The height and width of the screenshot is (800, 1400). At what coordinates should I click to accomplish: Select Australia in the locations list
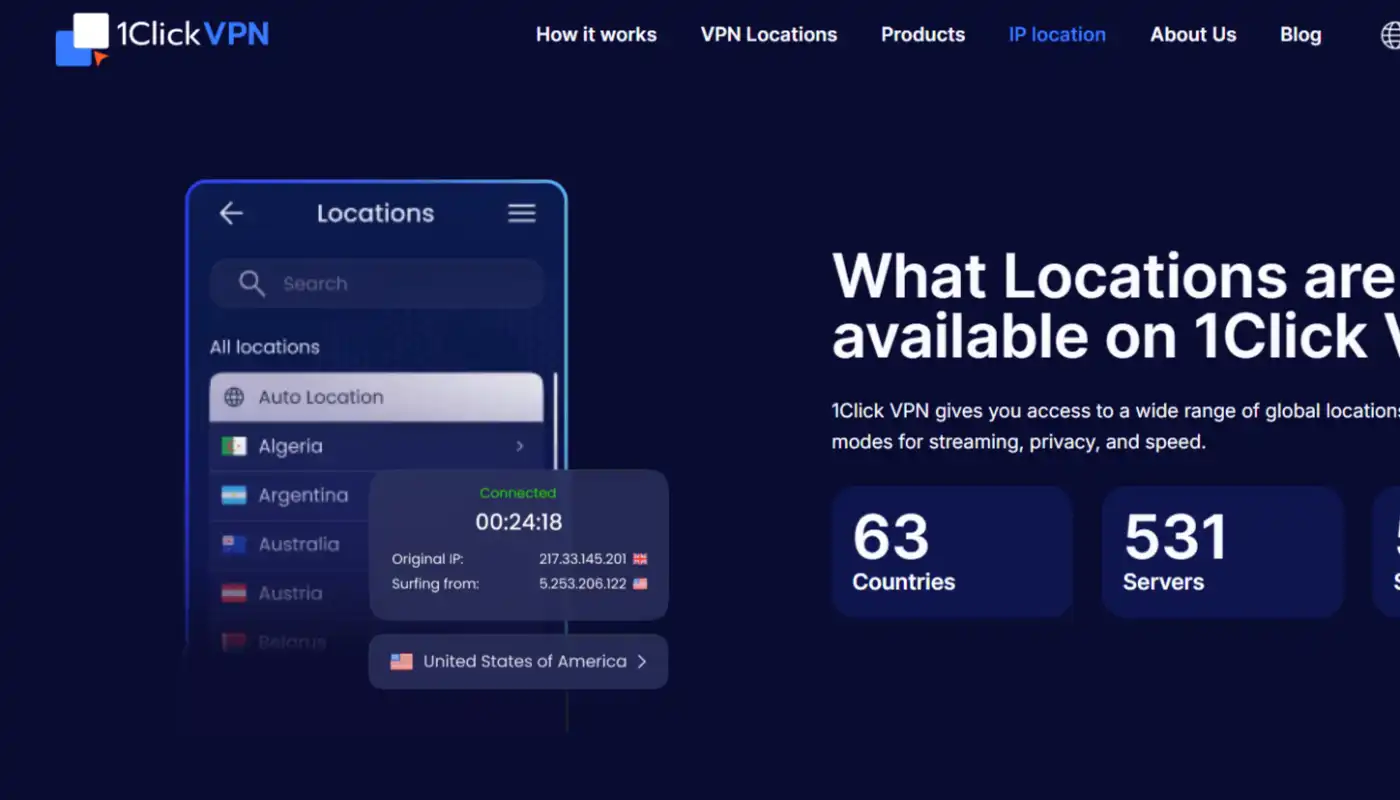(x=298, y=544)
